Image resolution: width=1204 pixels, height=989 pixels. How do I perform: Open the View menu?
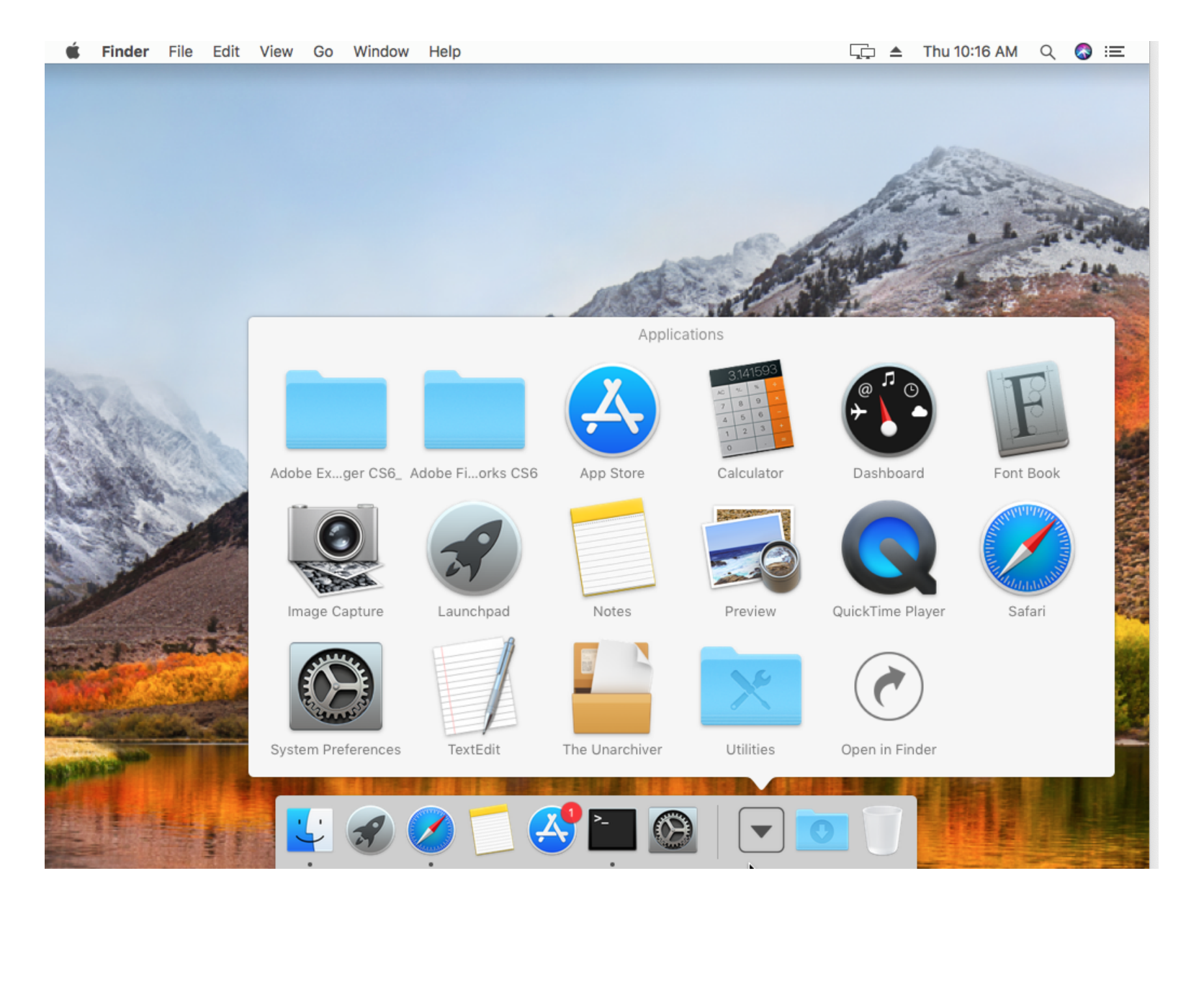click(276, 52)
